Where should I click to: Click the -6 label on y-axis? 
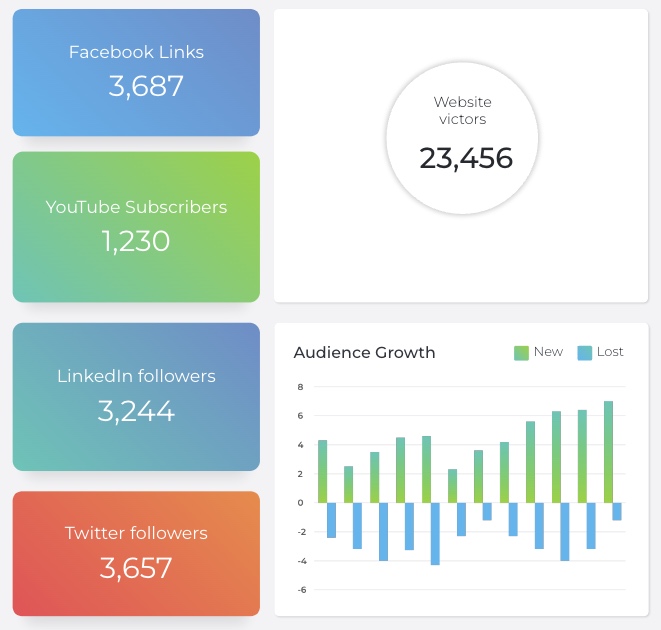300,590
